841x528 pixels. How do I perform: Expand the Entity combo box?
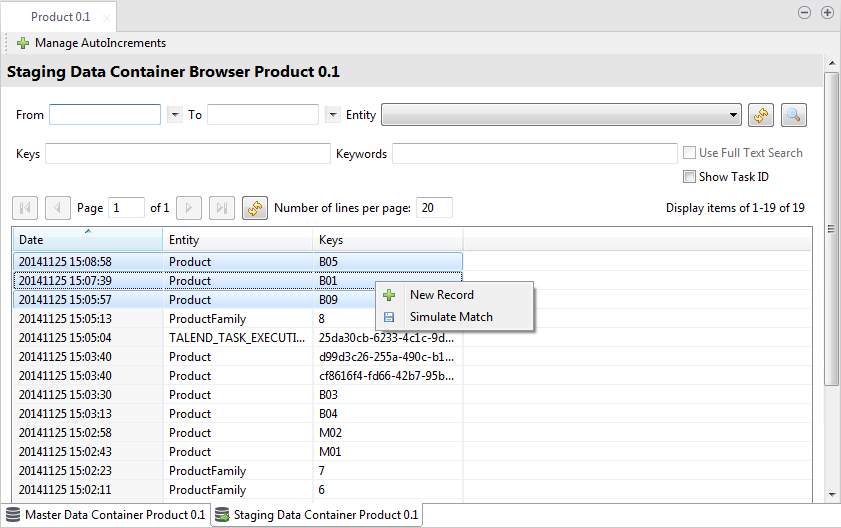point(734,115)
